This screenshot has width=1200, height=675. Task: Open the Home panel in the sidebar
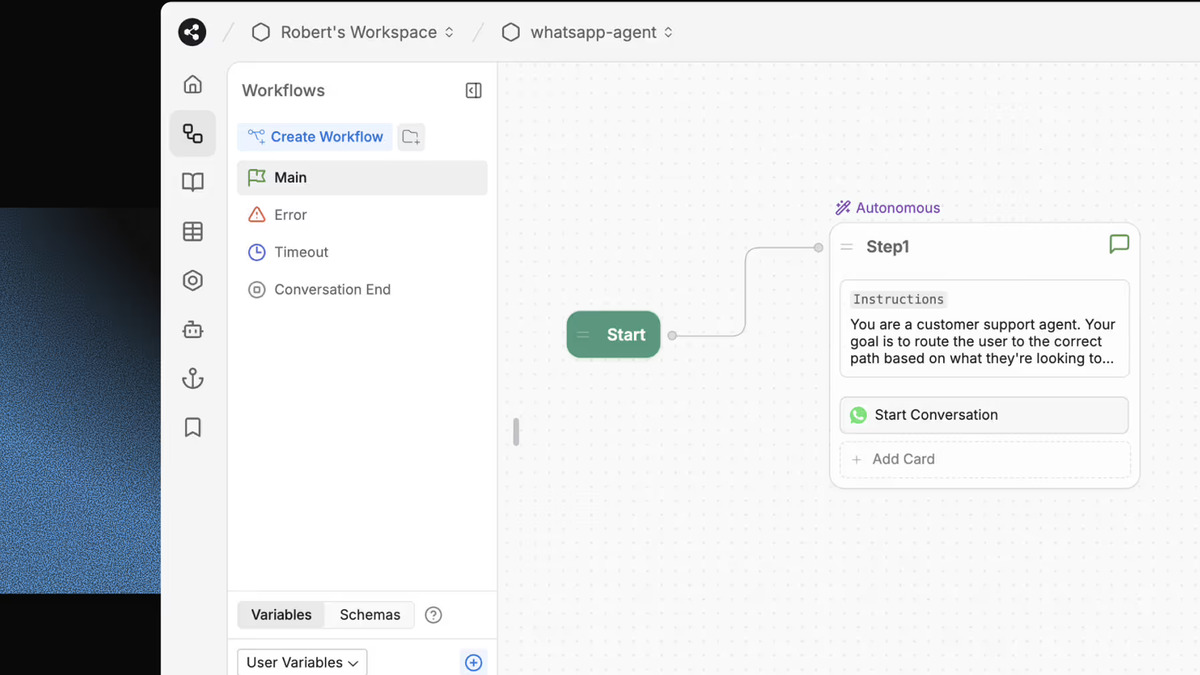(192, 84)
